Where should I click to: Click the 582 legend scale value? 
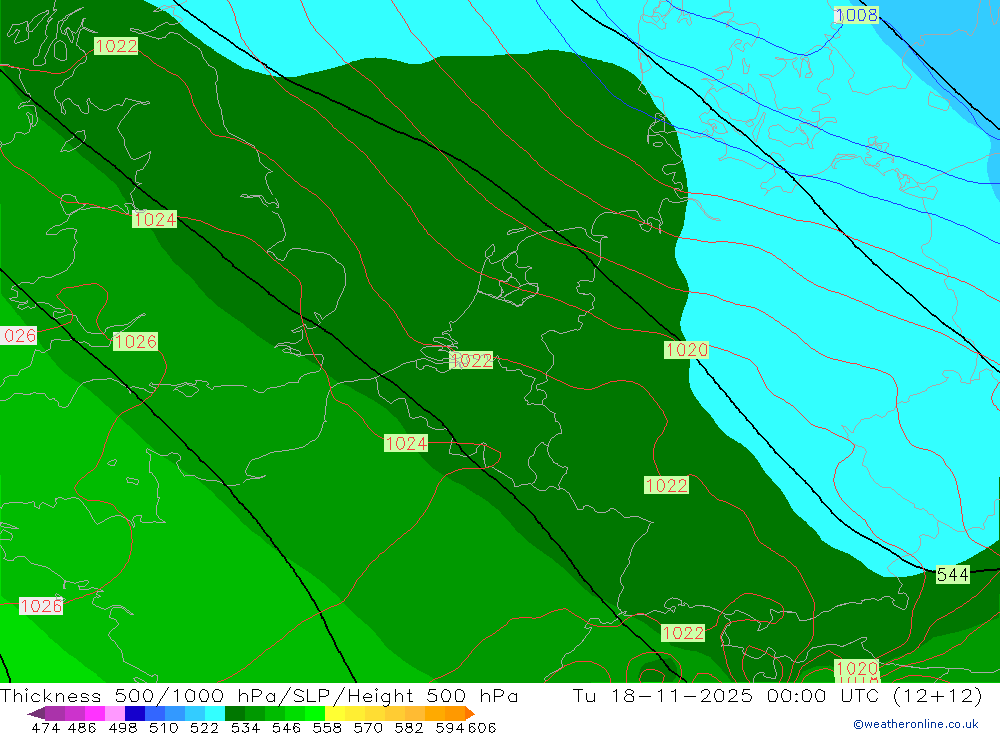pos(408,727)
